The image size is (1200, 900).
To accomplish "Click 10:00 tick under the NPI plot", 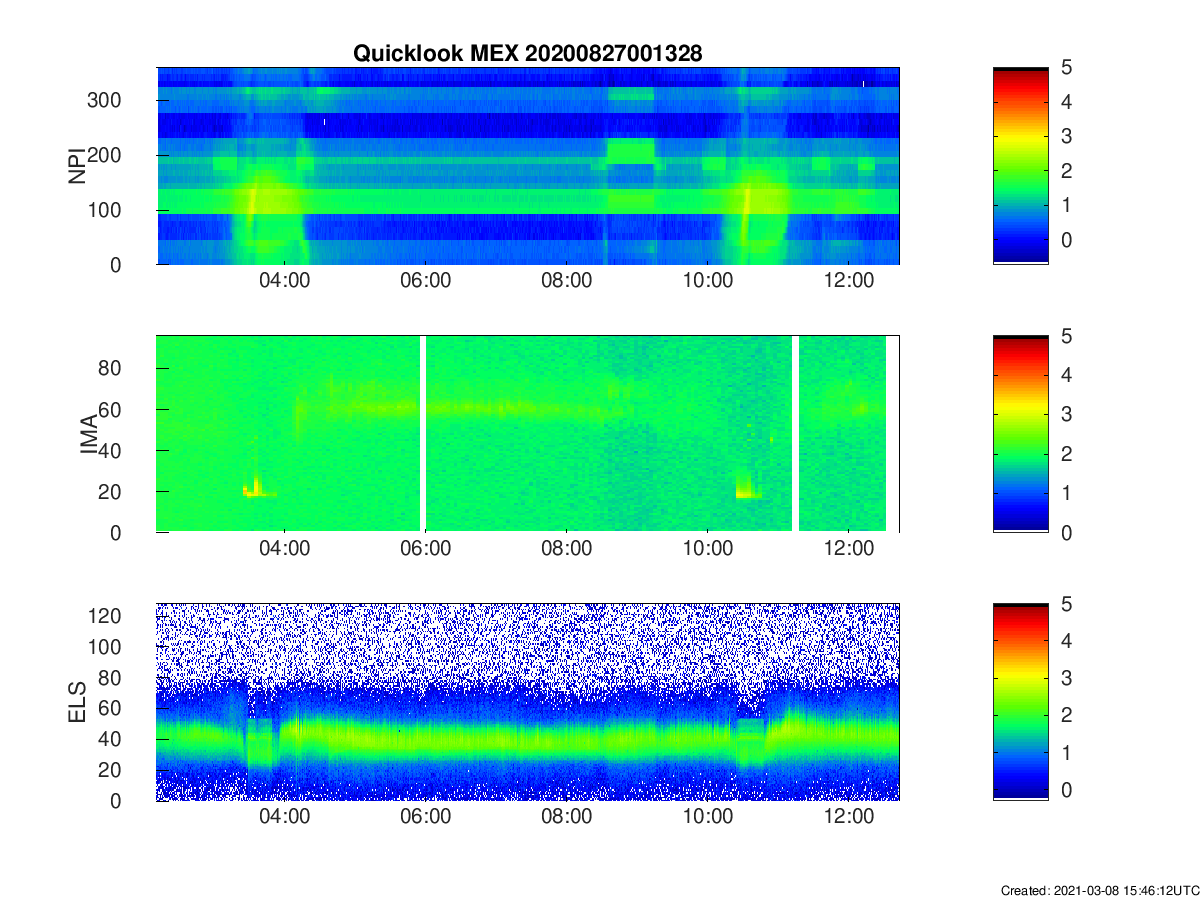I will [x=708, y=282].
